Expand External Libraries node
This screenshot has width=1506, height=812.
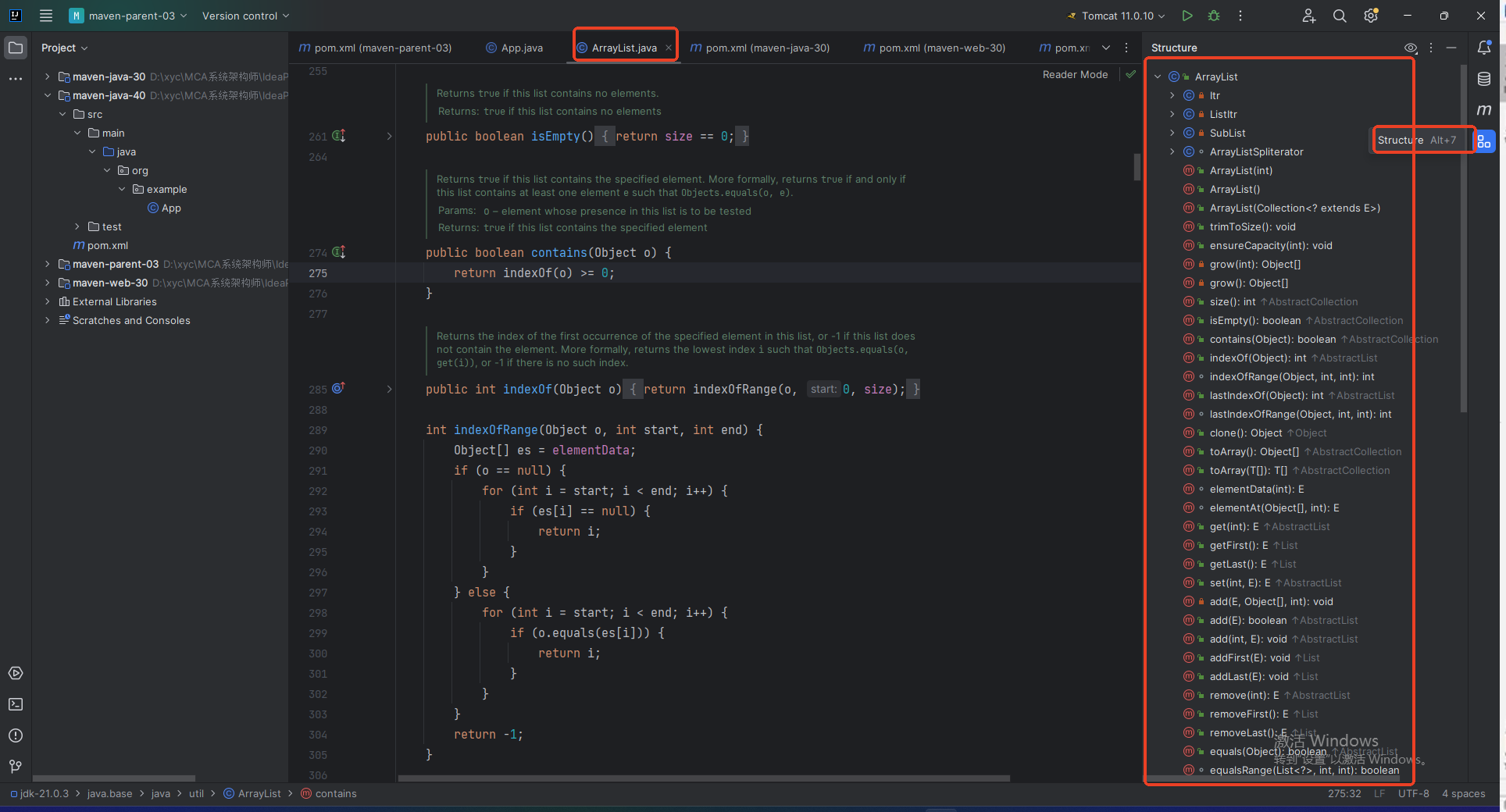(x=48, y=301)
